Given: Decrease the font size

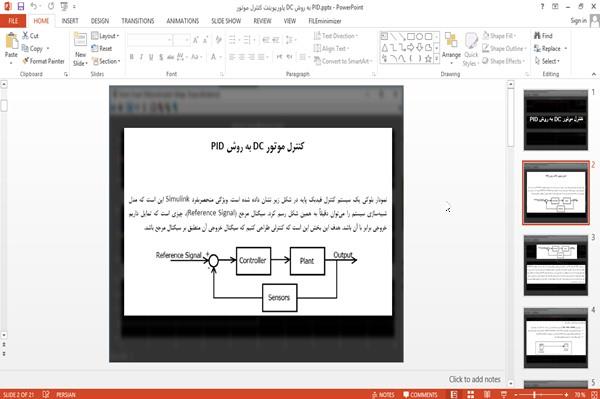Looking at the screenshot, I should (x=206, y=40).
